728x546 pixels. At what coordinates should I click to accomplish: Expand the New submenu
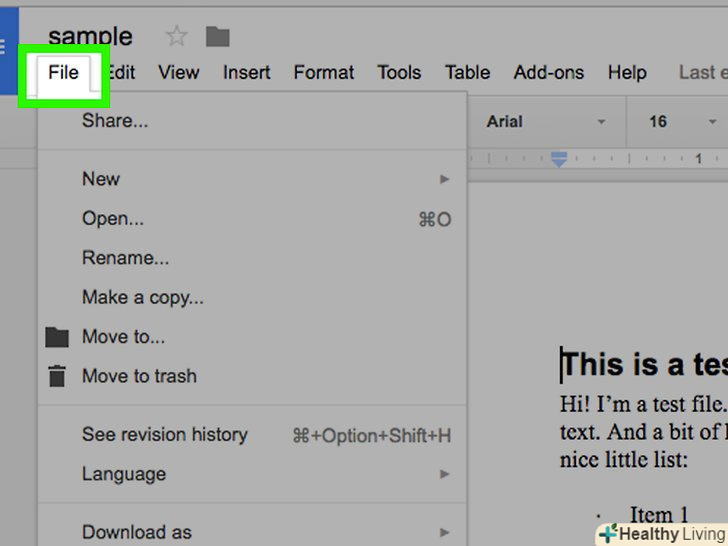click(252, 179)
